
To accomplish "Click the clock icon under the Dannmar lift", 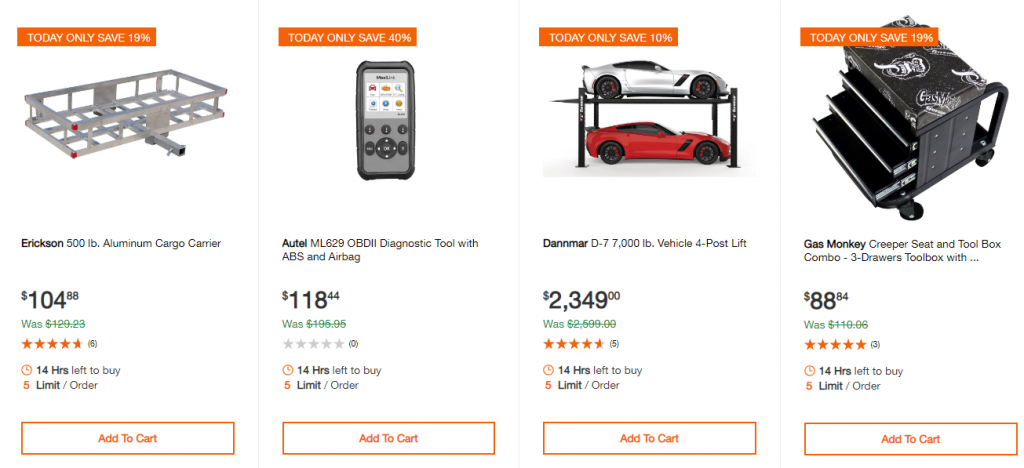I will tap(549, 370).
